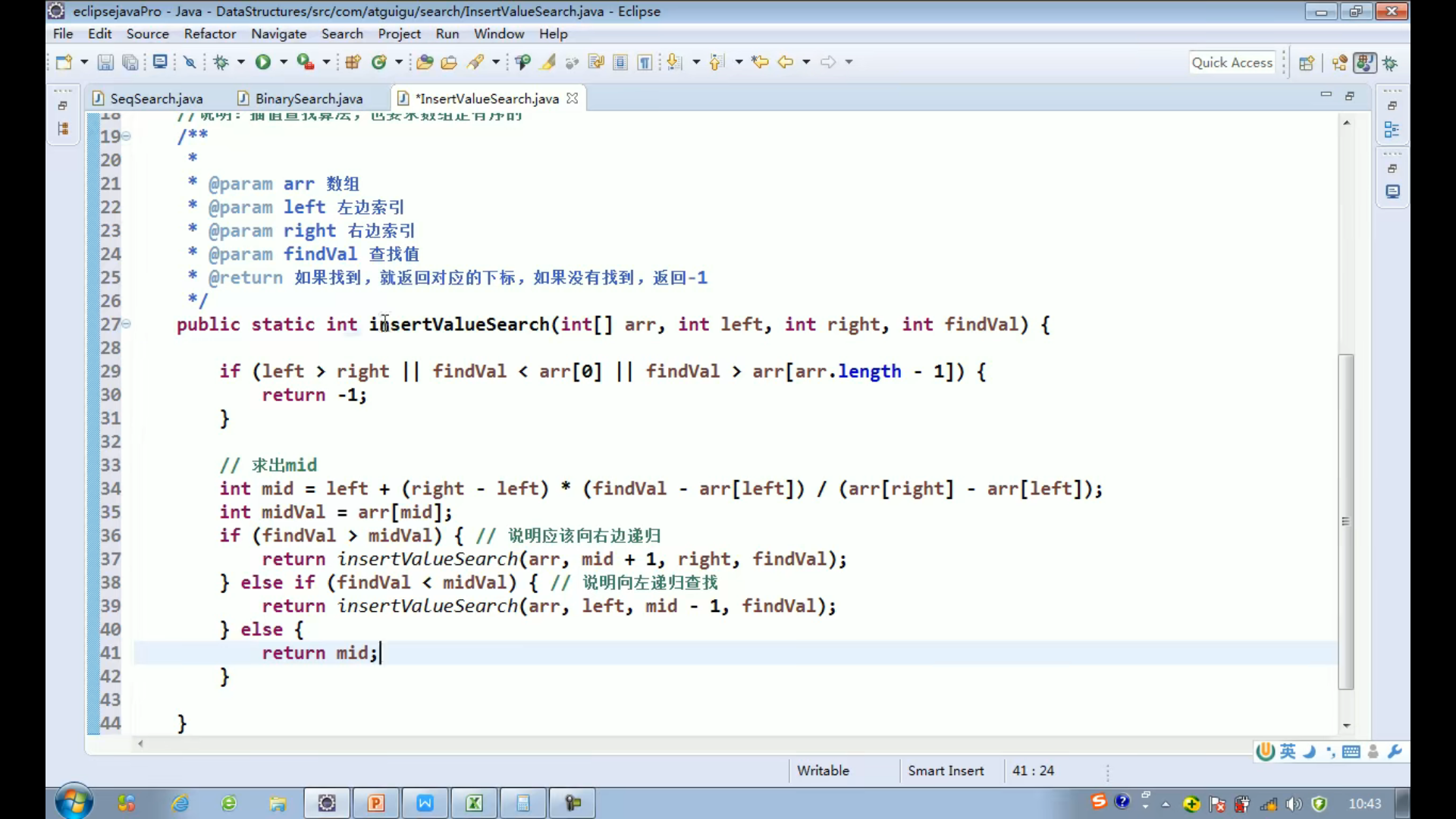1456x819 pixels.
Task: Collapse the method fold at line 27
Action: click(127, 325)
